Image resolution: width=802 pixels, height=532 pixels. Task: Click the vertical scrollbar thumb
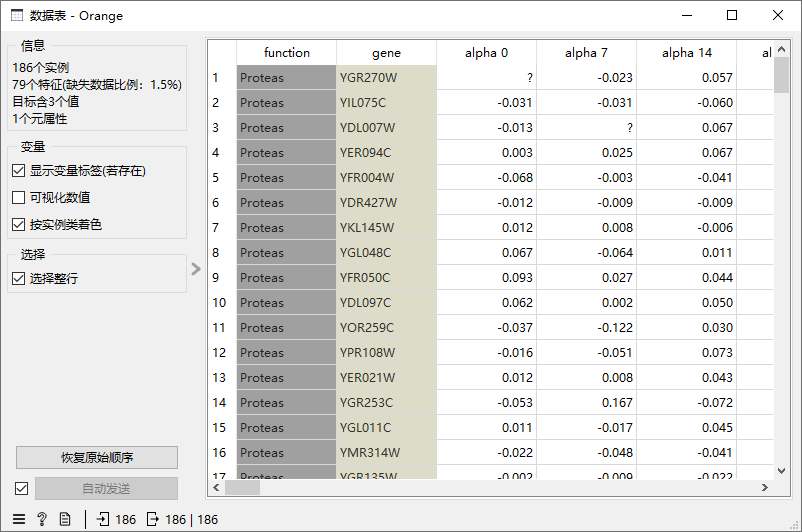[x=782, y=75]
